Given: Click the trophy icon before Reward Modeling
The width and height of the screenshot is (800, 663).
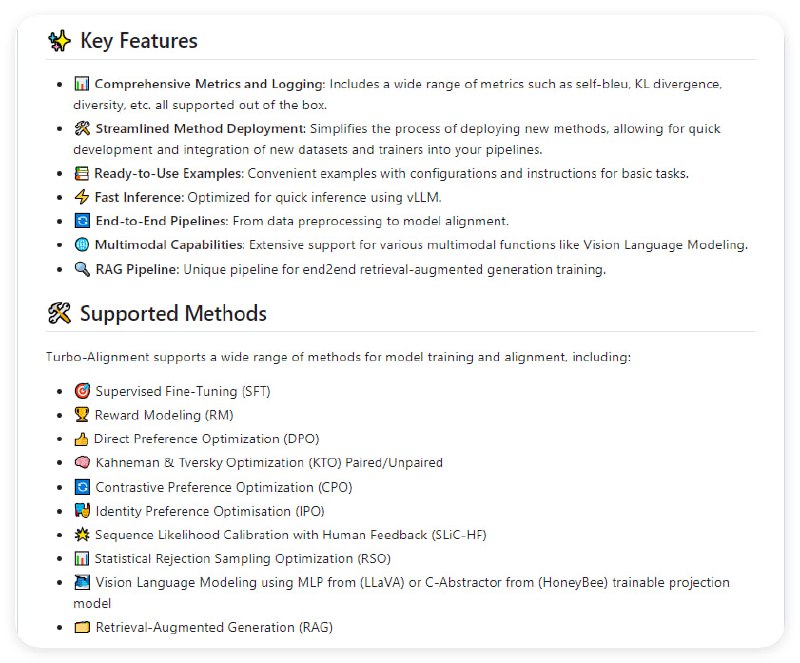Looking at the screenshot, I should (x=82, y=415).
